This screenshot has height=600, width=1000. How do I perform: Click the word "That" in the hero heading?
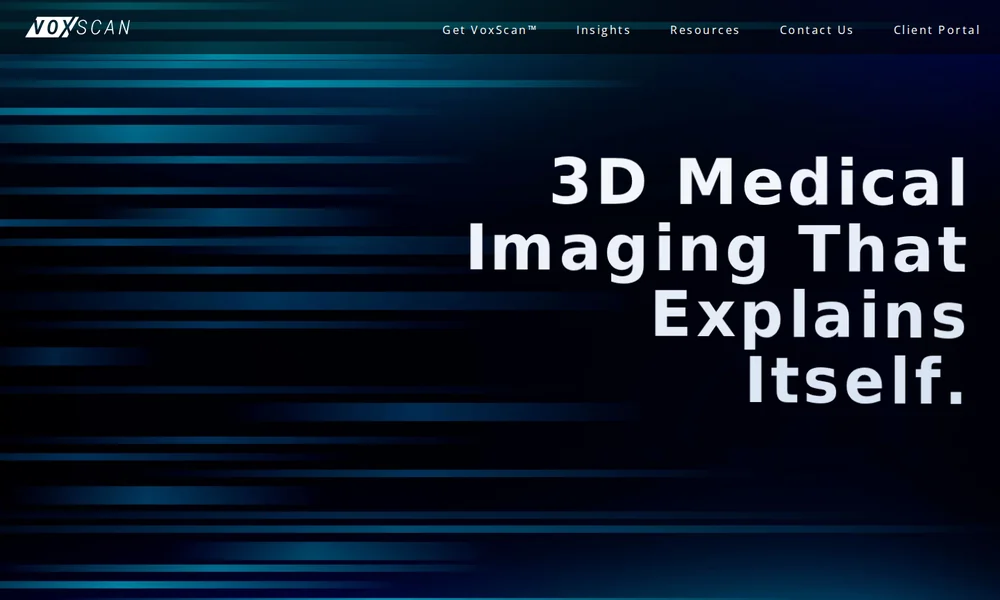[x=883, y=249]
